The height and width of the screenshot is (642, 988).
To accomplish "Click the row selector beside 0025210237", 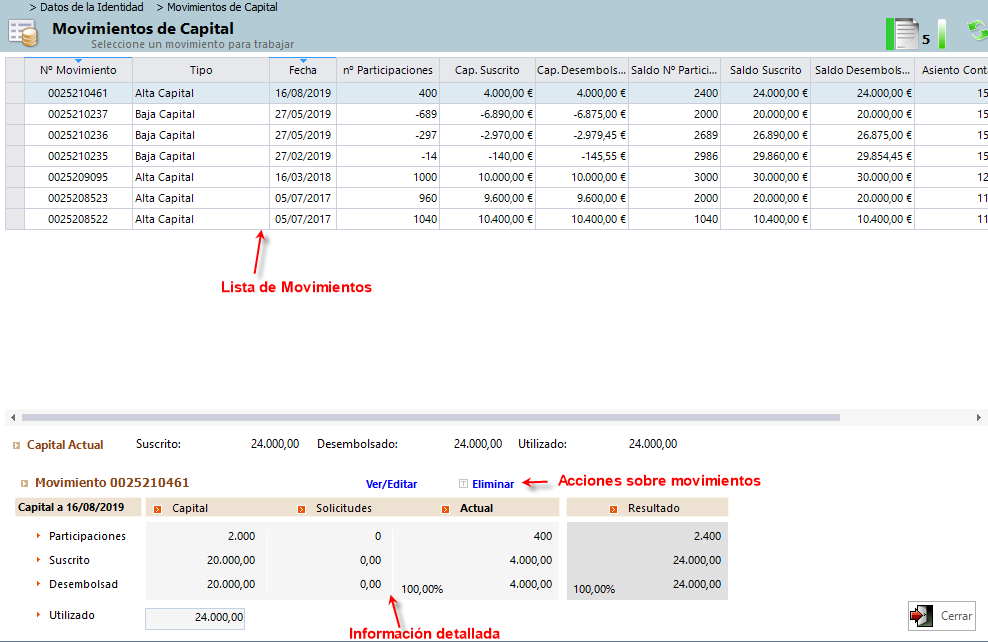I will coord(14,114).
